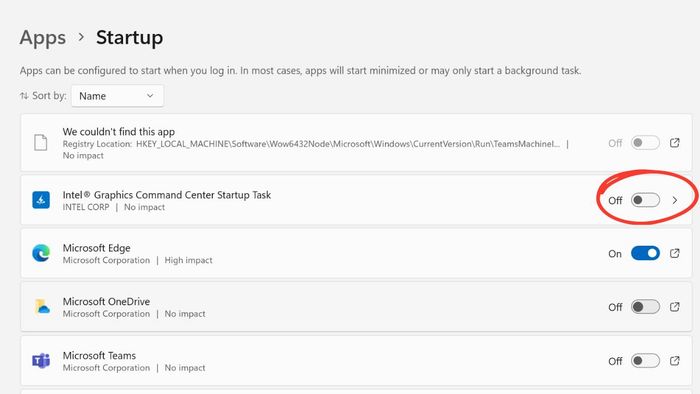Enable the Microsoft Teams startup toggle
Screen dimensions: 700x394
pyautogui.click(x=645, y=361)
